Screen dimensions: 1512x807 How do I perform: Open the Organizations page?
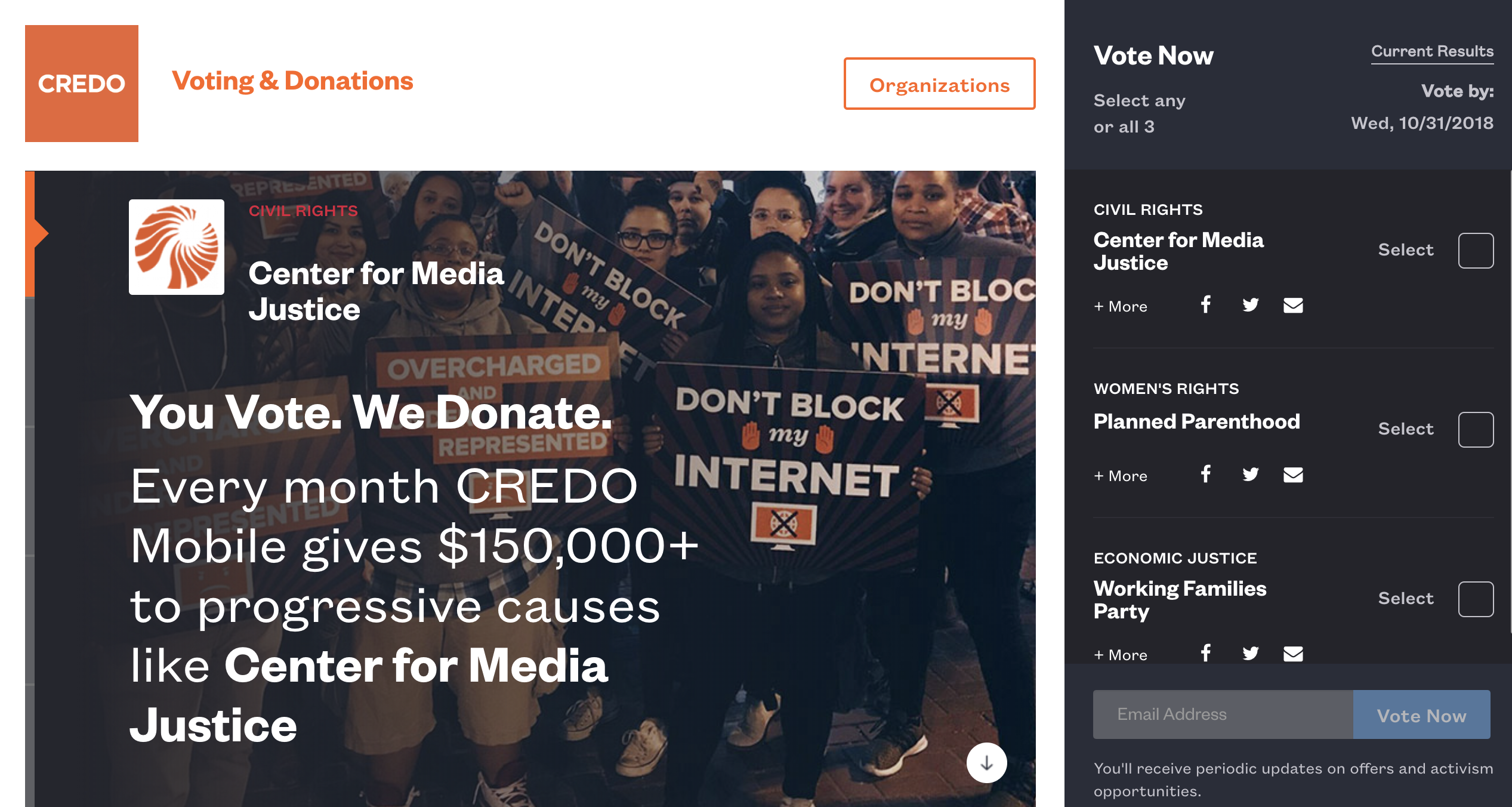click(x=939, y=84)
